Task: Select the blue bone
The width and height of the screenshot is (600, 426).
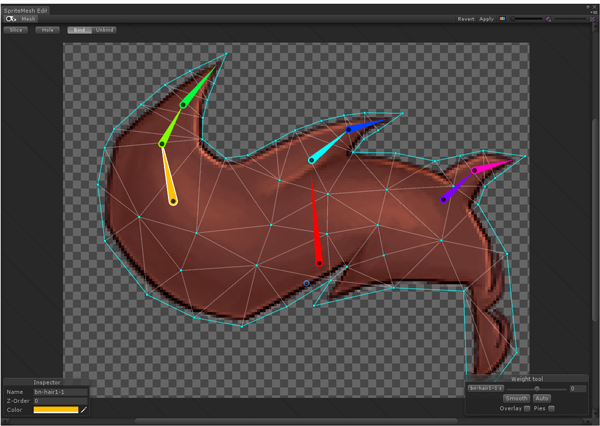Action: (365, 126)
